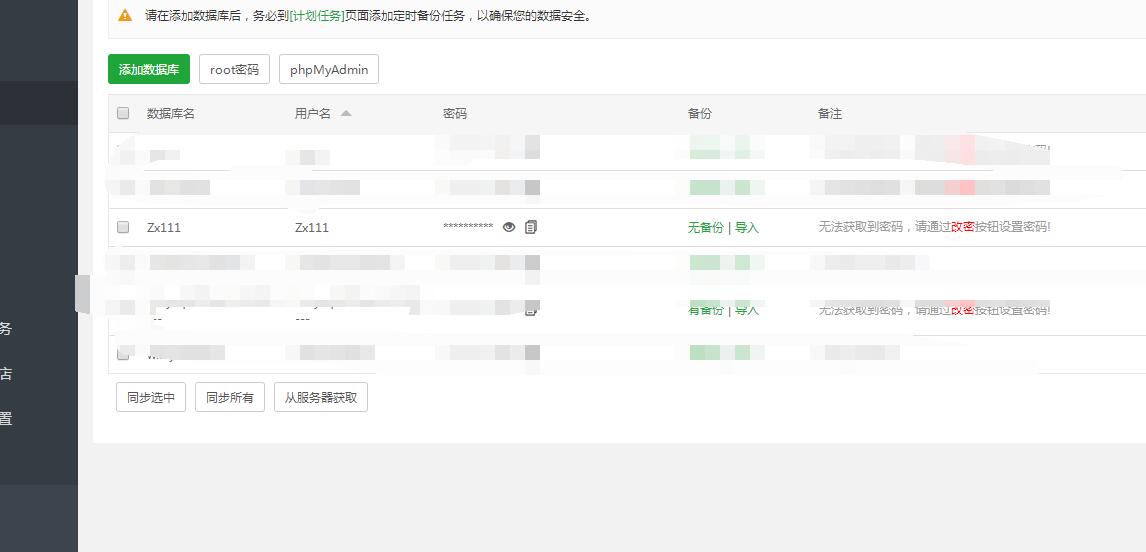Open the 计划任务 link in the notice
This screenshot has width=1146, height=552.
(316, 16)
